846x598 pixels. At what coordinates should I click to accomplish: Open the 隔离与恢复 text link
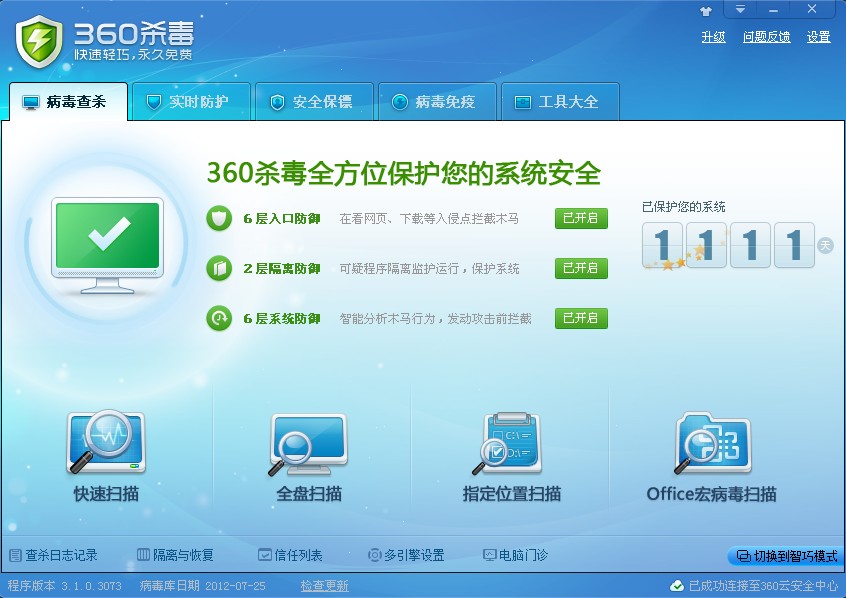[183, 555]
